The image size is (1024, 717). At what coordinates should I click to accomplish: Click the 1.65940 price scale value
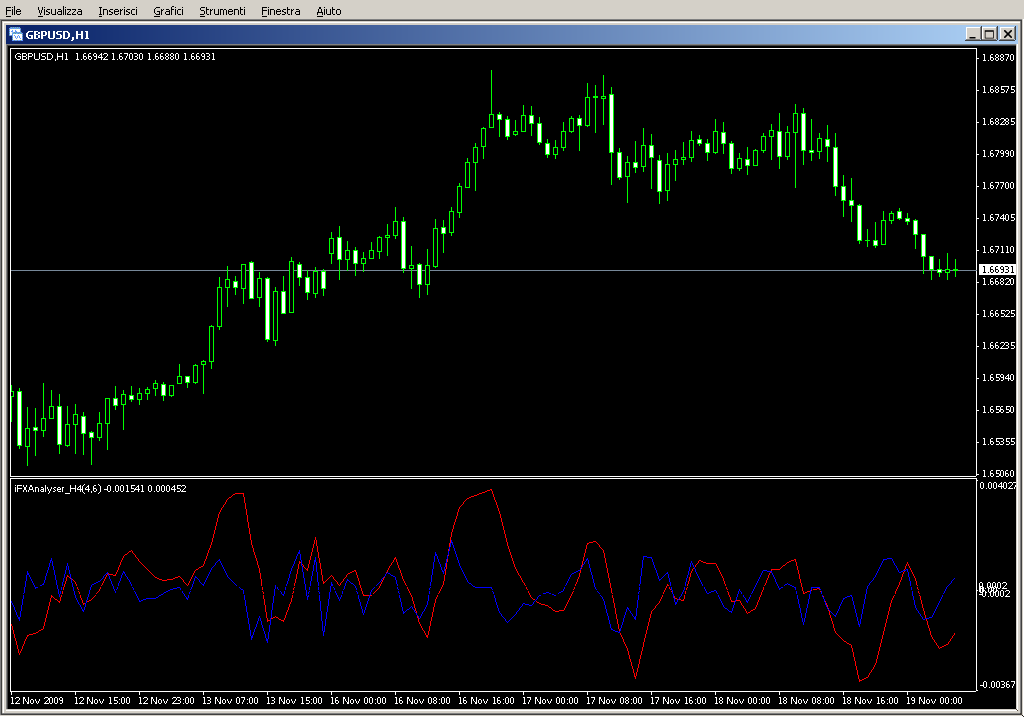click(999, 377)
